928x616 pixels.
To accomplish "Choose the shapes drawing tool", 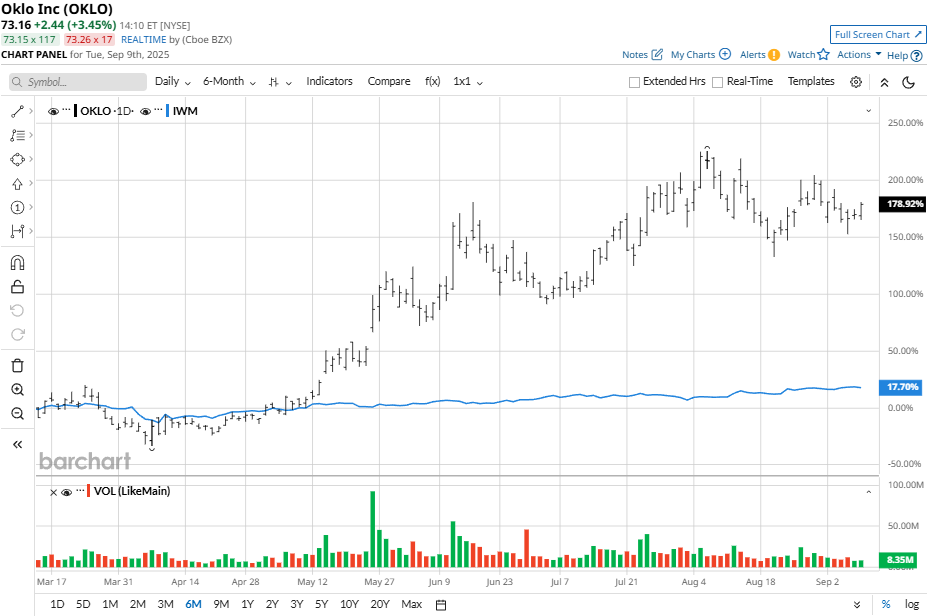I will tap(17, 159).
